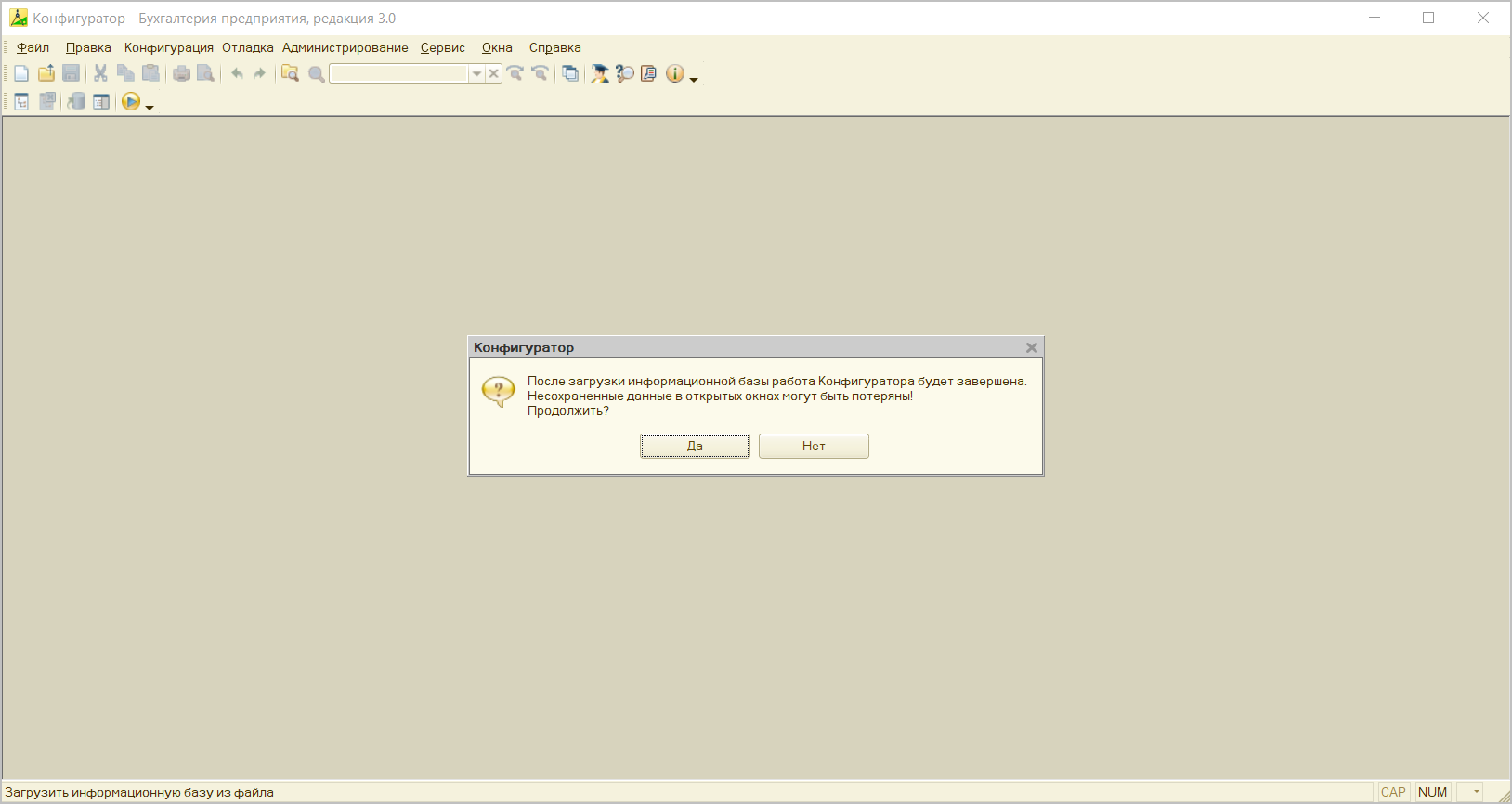
Task: Click the Cut scissors icon
Action: pyautogui.click(x=101, y=74)
